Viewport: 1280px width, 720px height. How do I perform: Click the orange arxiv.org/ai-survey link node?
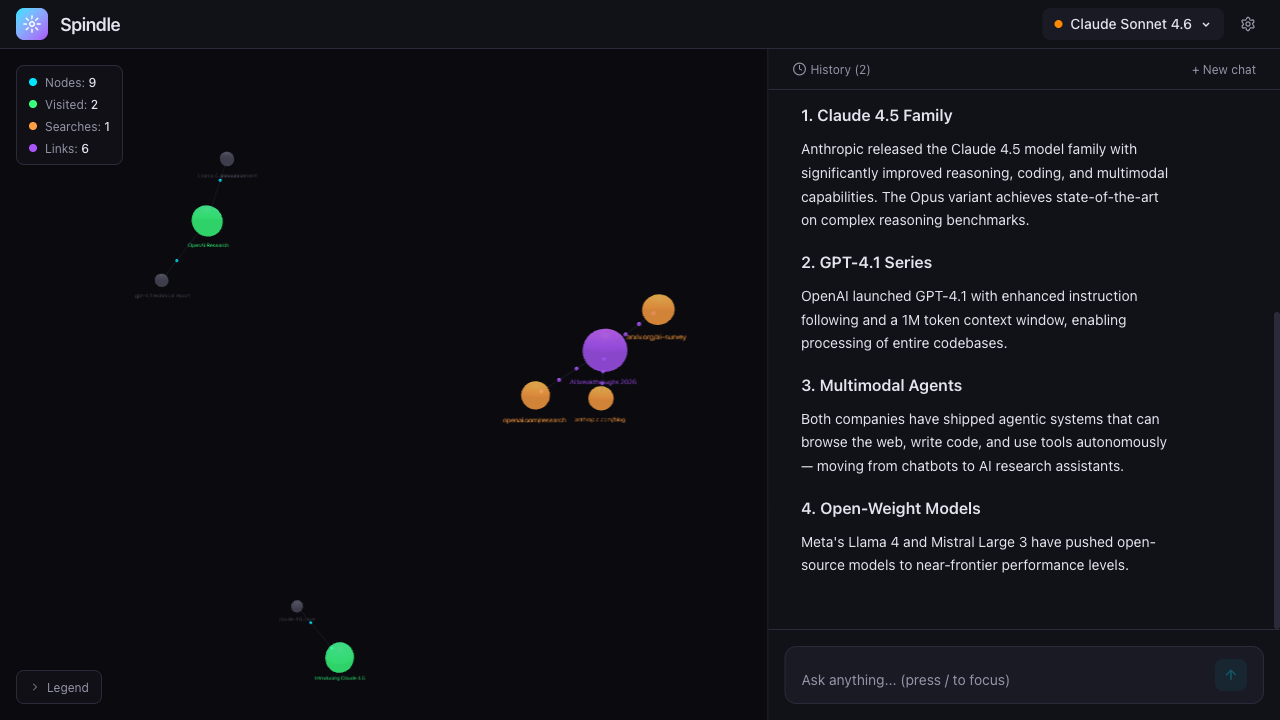[658, 310]
